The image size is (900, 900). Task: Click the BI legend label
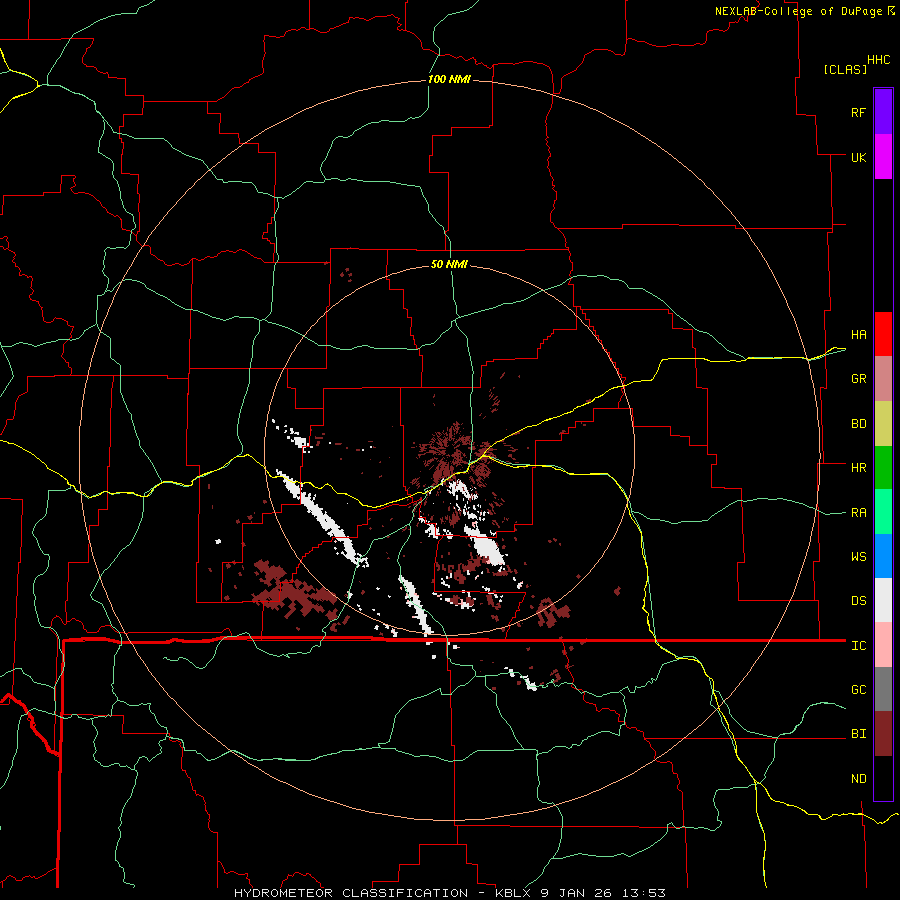pos(858,734)
